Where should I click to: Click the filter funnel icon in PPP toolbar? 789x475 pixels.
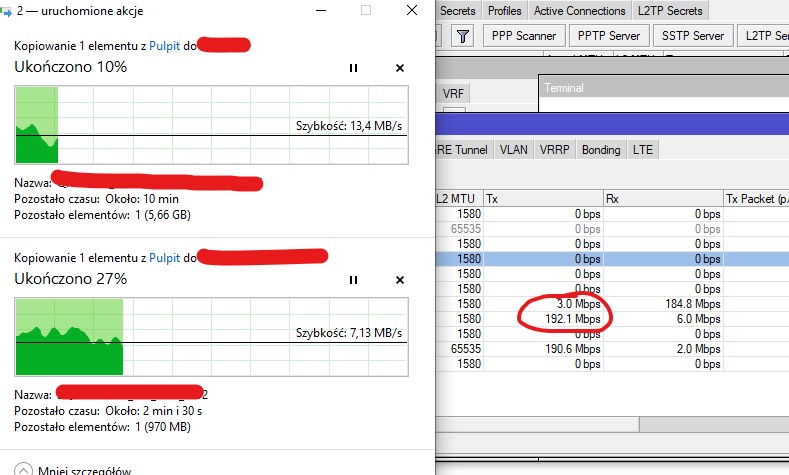[462, 36]
